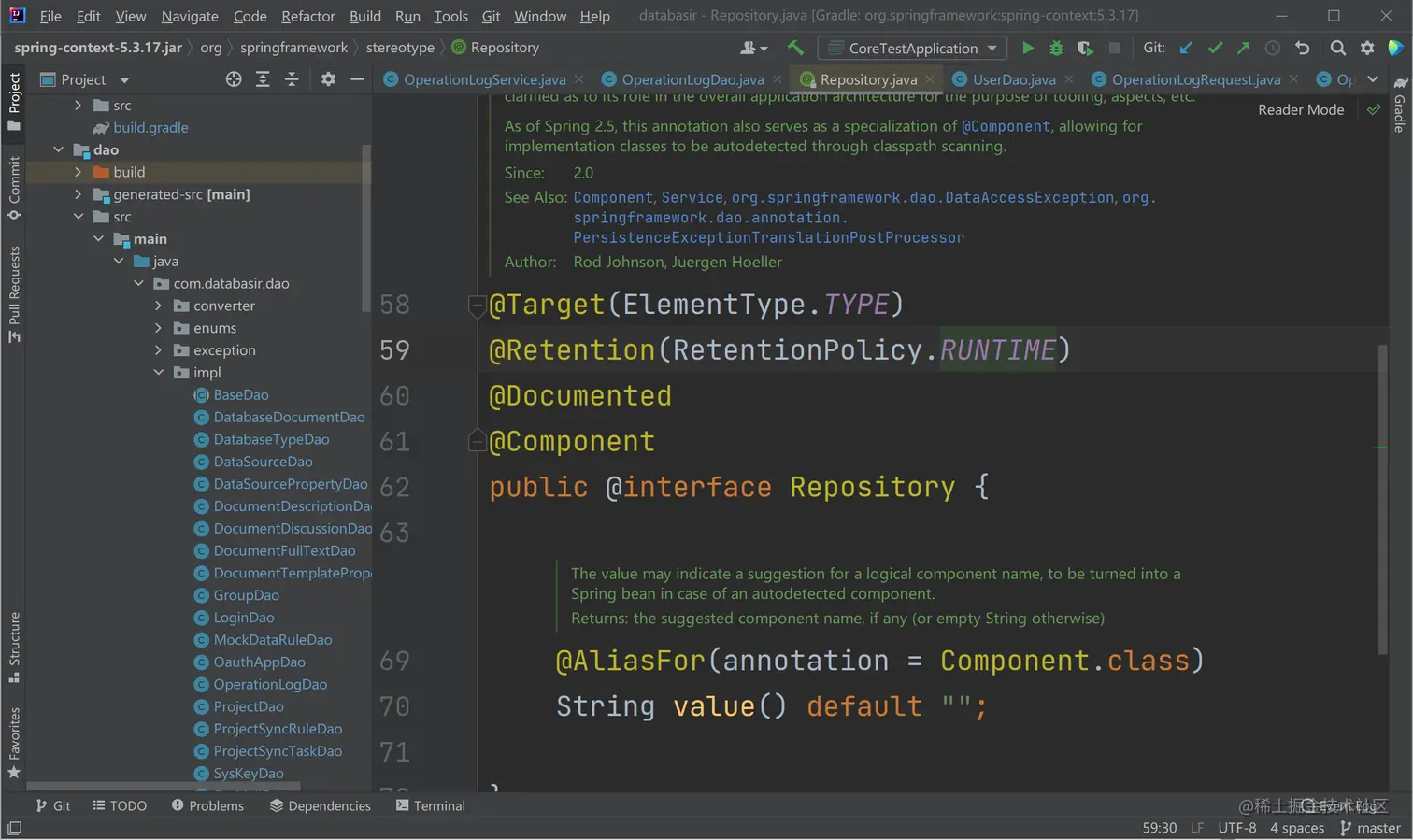This screenshot has height=840, width=1413.
Task: Collapse the dao module folder
Action: [x=59, y=149]
